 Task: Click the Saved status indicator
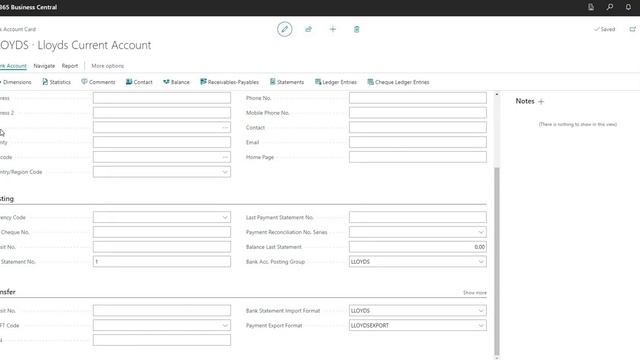(604, 29)
